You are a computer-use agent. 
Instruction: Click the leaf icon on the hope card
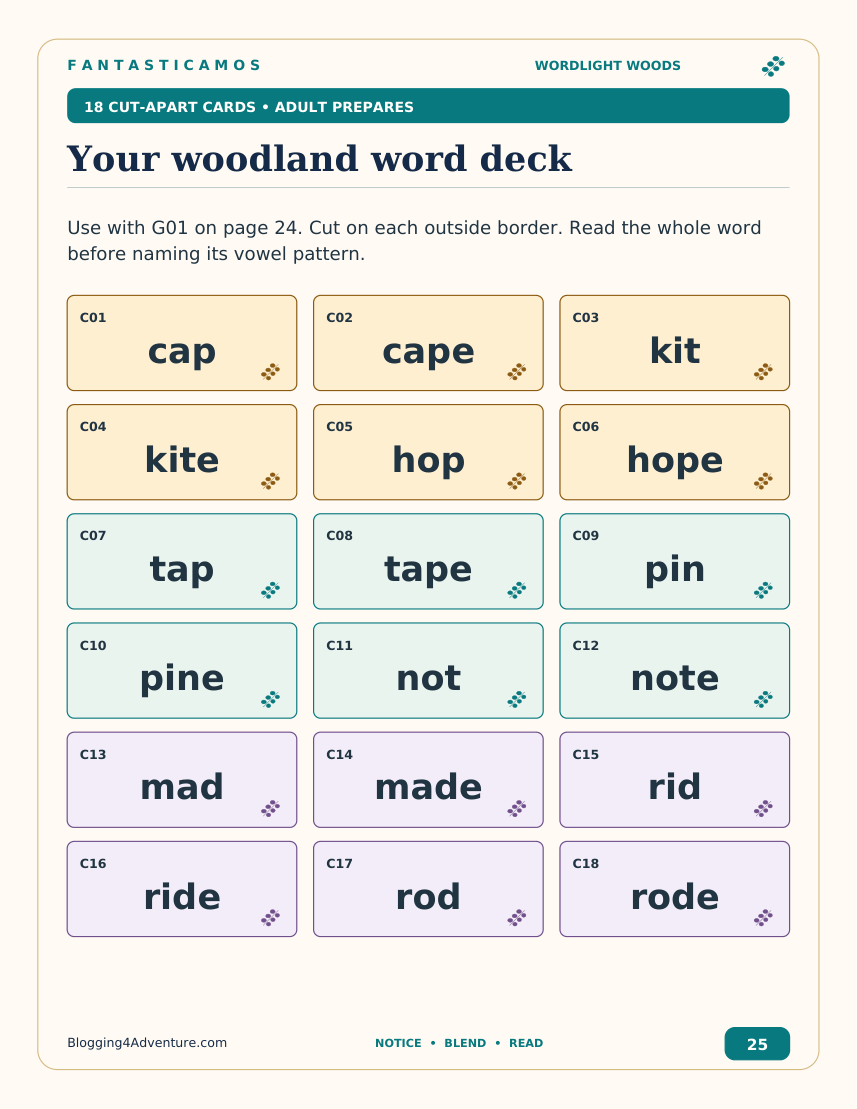pos(764,481)
